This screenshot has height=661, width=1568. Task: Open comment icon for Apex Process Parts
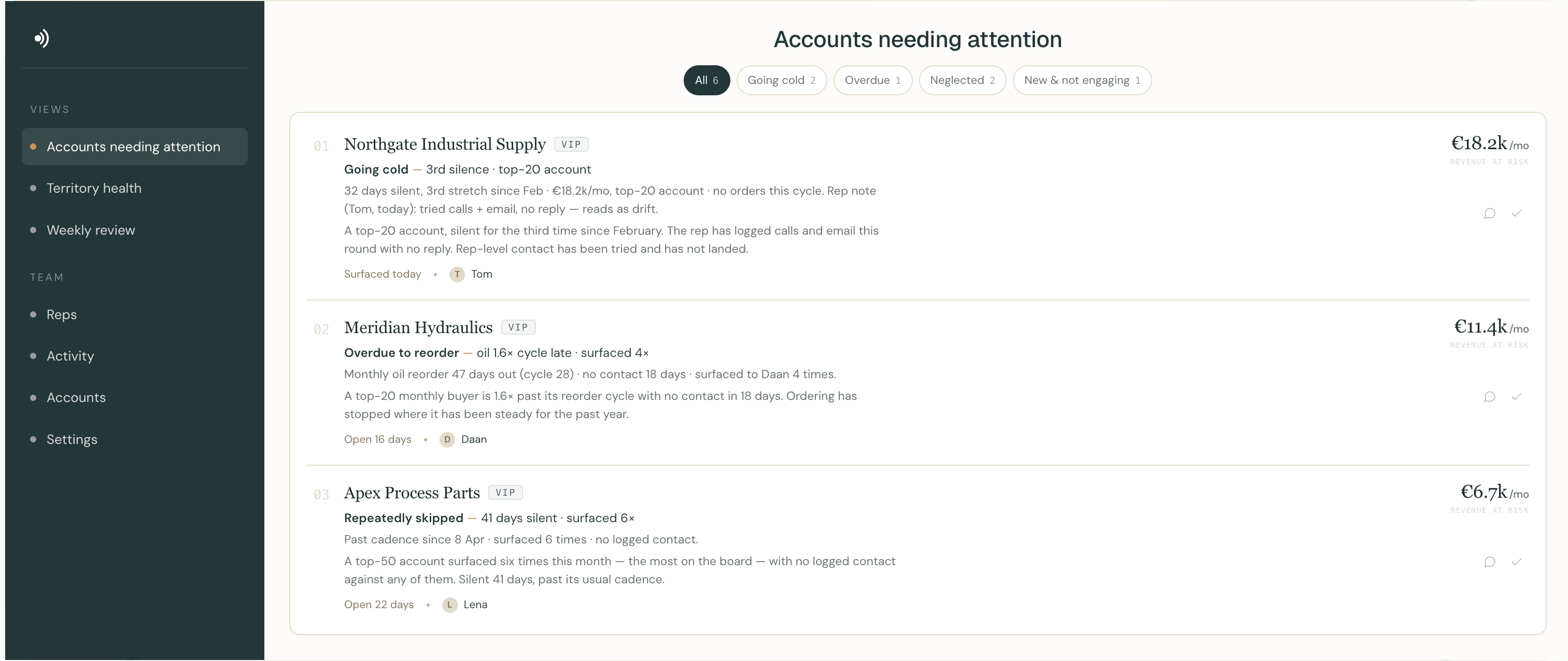(1490, 563)
